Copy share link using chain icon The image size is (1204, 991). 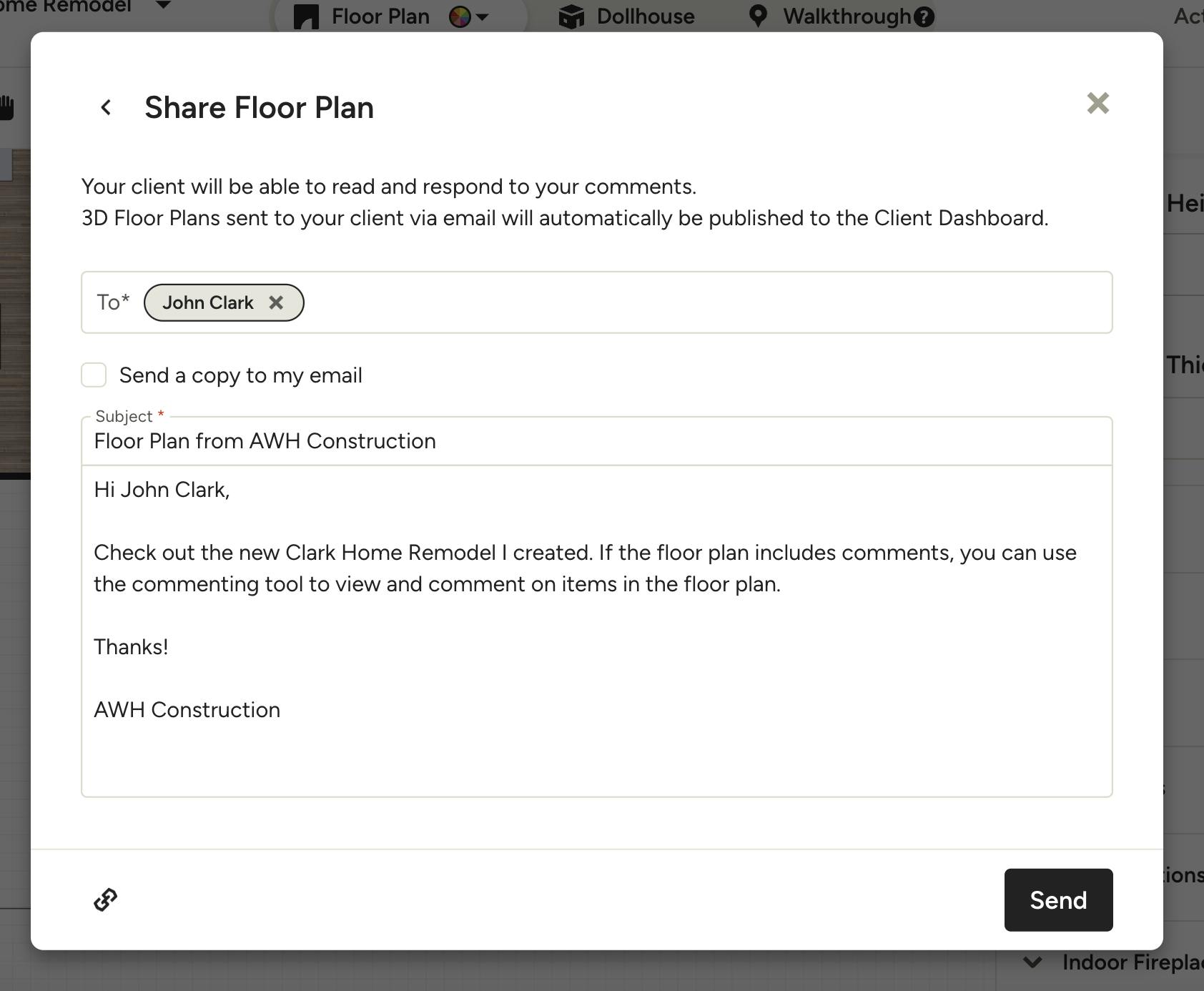(106, 899)
